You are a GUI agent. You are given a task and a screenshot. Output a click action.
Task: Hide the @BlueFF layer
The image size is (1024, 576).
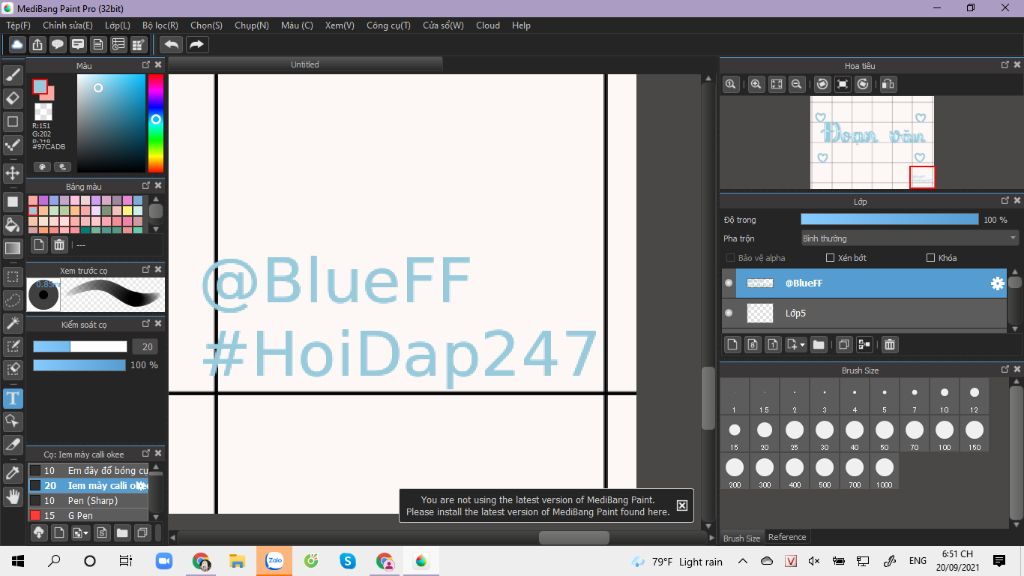[729, 283]
